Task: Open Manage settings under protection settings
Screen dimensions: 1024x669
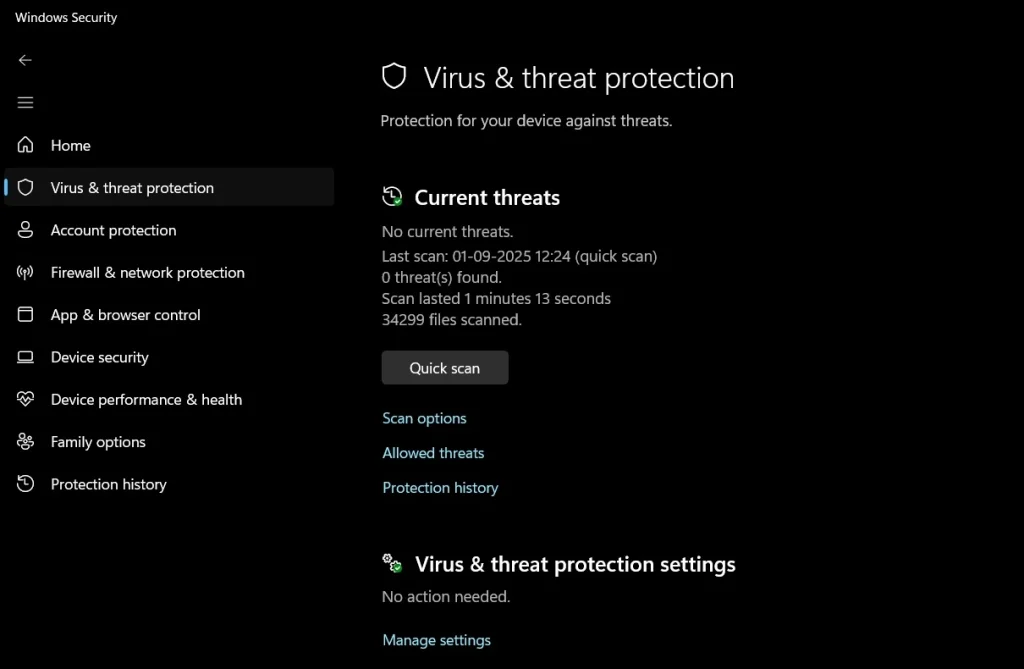Action: tap(436, 639)
